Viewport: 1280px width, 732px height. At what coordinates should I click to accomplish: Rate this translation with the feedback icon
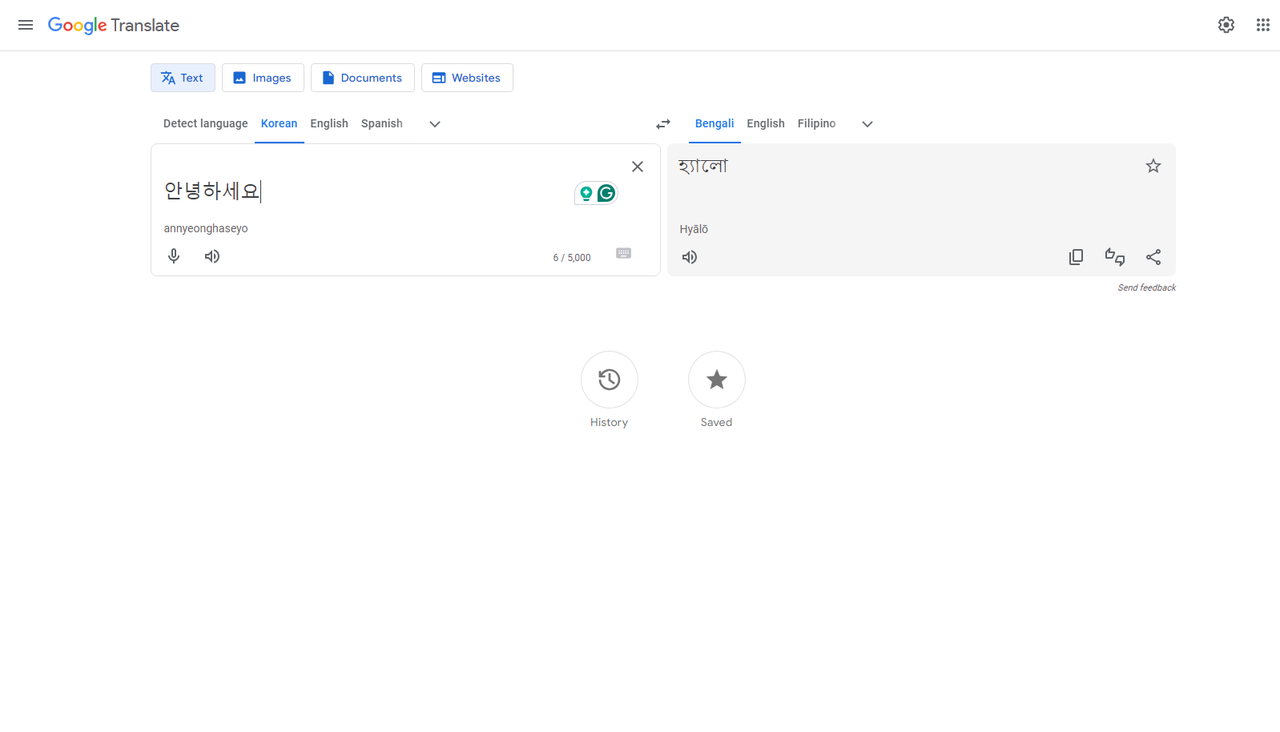tap(1114, 257)
